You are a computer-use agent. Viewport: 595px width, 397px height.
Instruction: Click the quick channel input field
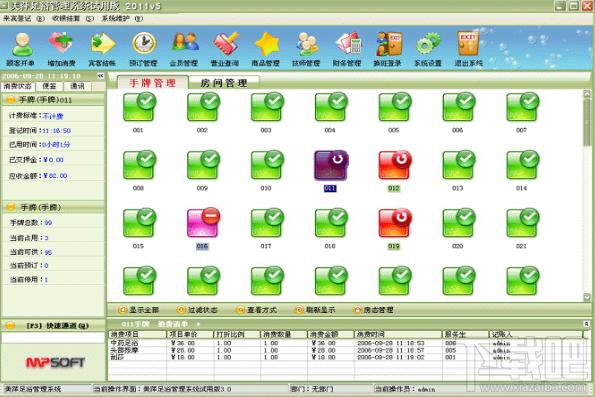pyautogui.click(x=53, y=337)
